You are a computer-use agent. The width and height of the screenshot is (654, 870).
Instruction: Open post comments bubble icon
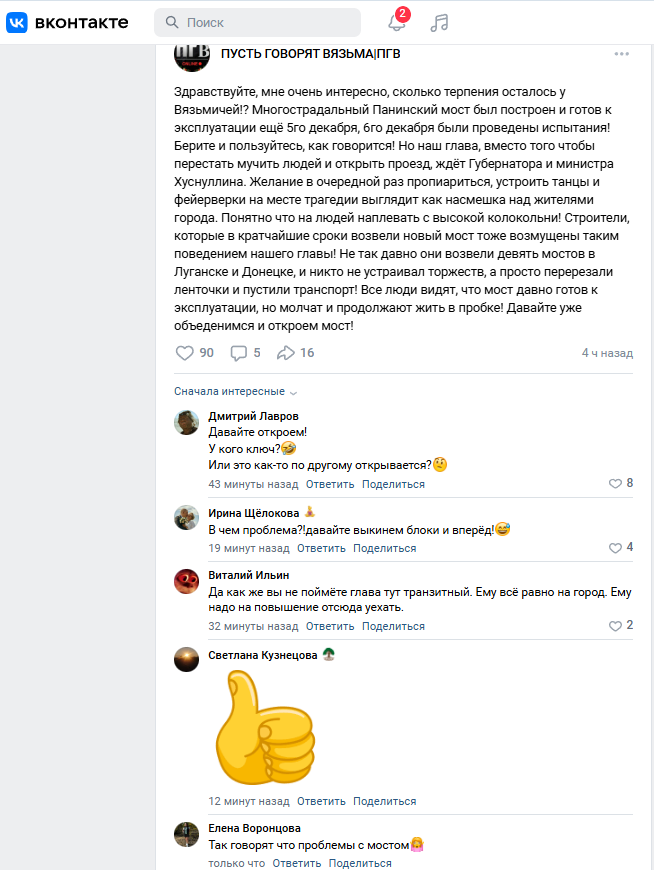tap(239, 353)
